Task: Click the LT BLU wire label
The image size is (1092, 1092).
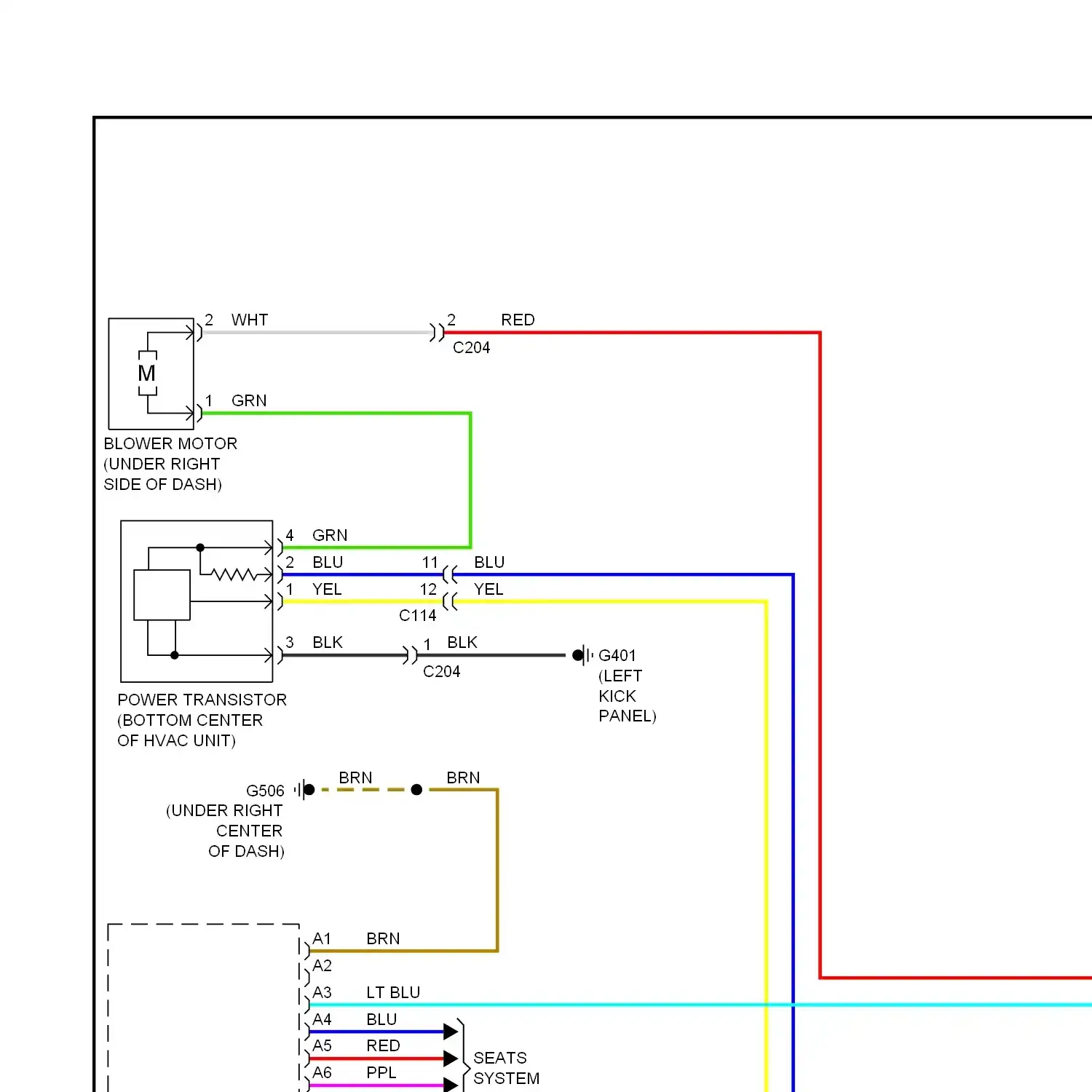Action: coord(393,992)
